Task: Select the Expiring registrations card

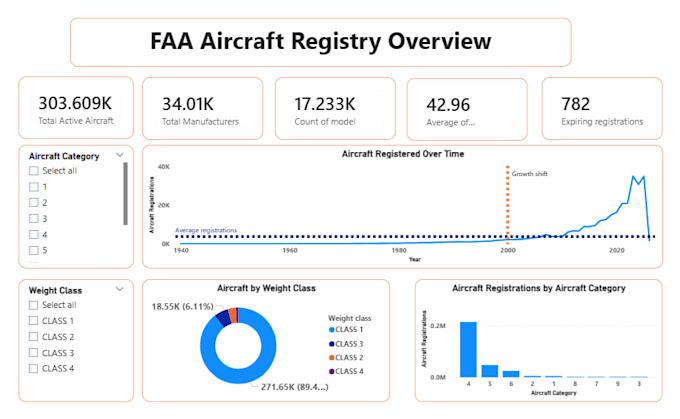Action: [602, 108]
